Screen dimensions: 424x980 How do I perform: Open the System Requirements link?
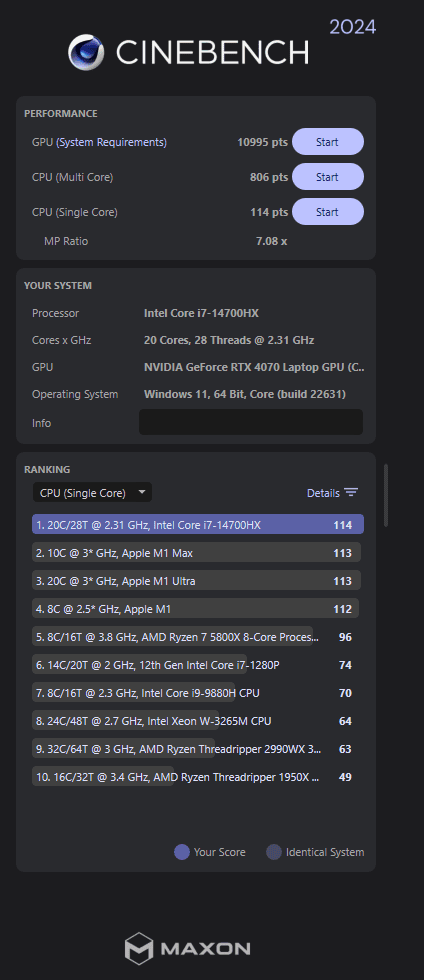point(111,142)
